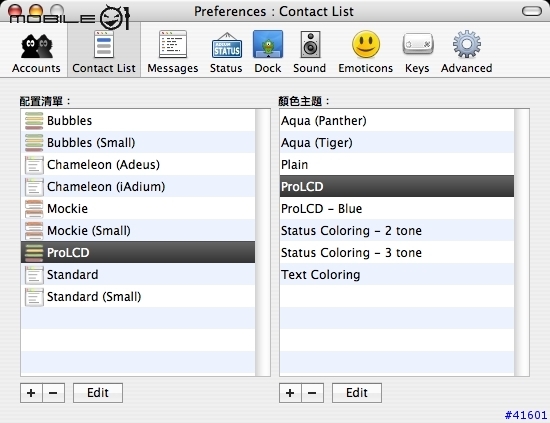Add a new color theme with plus
The image size is (550, 423).
290,393
